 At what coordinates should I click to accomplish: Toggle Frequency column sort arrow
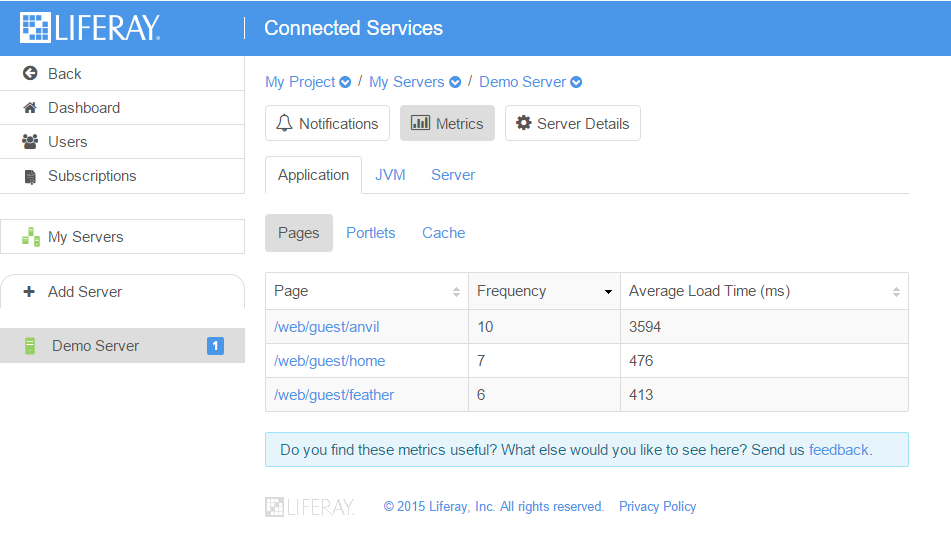coord(608,292)
